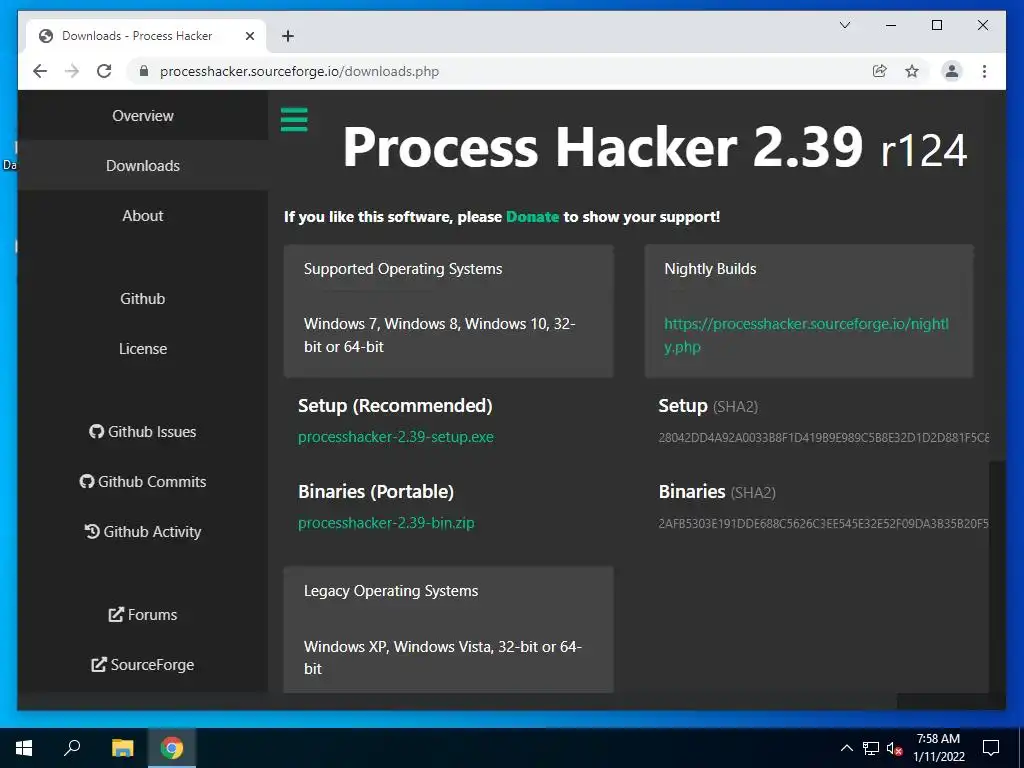This screenshot has width=1024, height=768.
Task: Open About in the sidebar
Action: pyautogui.click(x=142, y=216)
